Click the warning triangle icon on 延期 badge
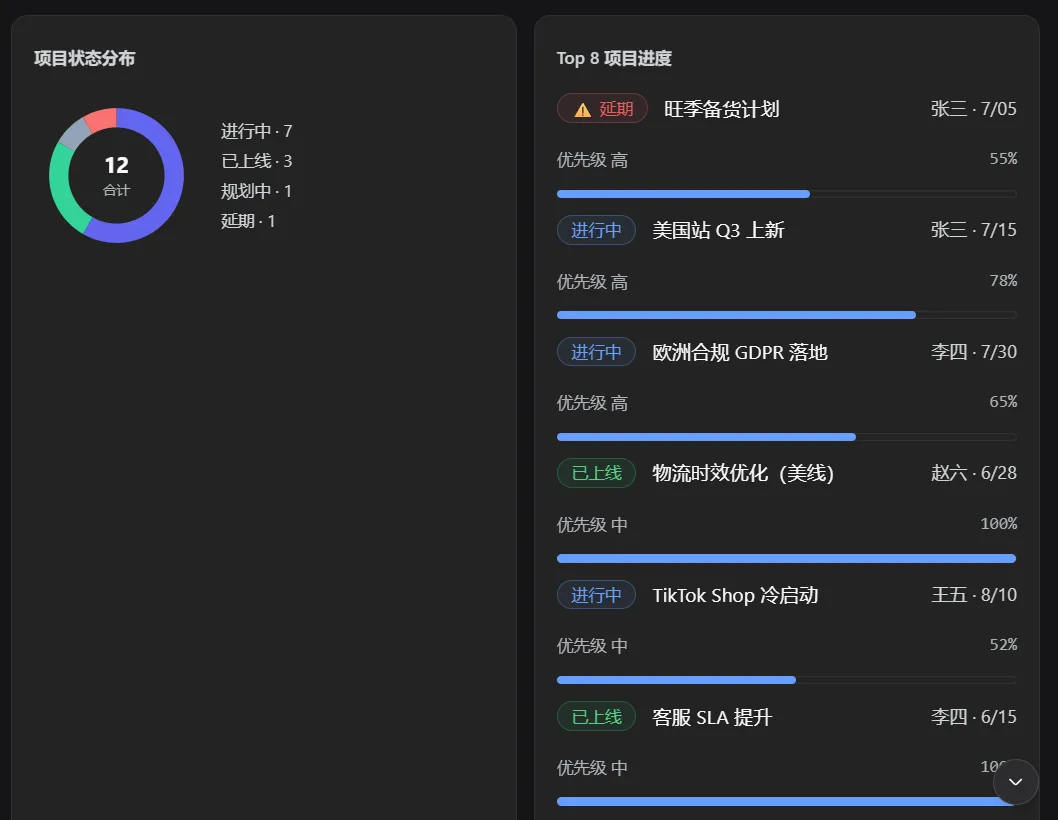 [x=582, y=110]
